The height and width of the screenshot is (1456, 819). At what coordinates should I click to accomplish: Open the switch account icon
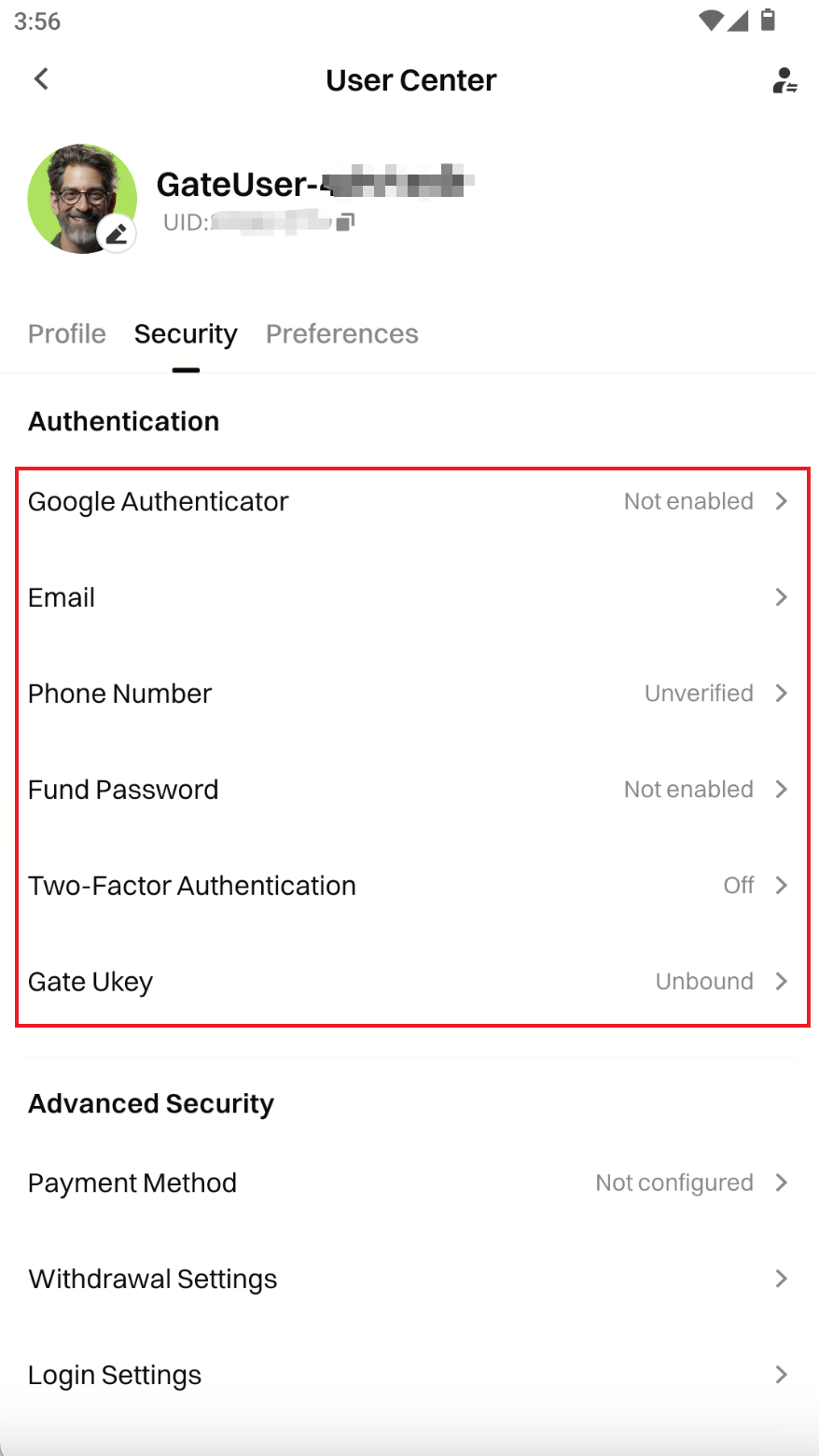pyautogui.click(x=784, y=81)
